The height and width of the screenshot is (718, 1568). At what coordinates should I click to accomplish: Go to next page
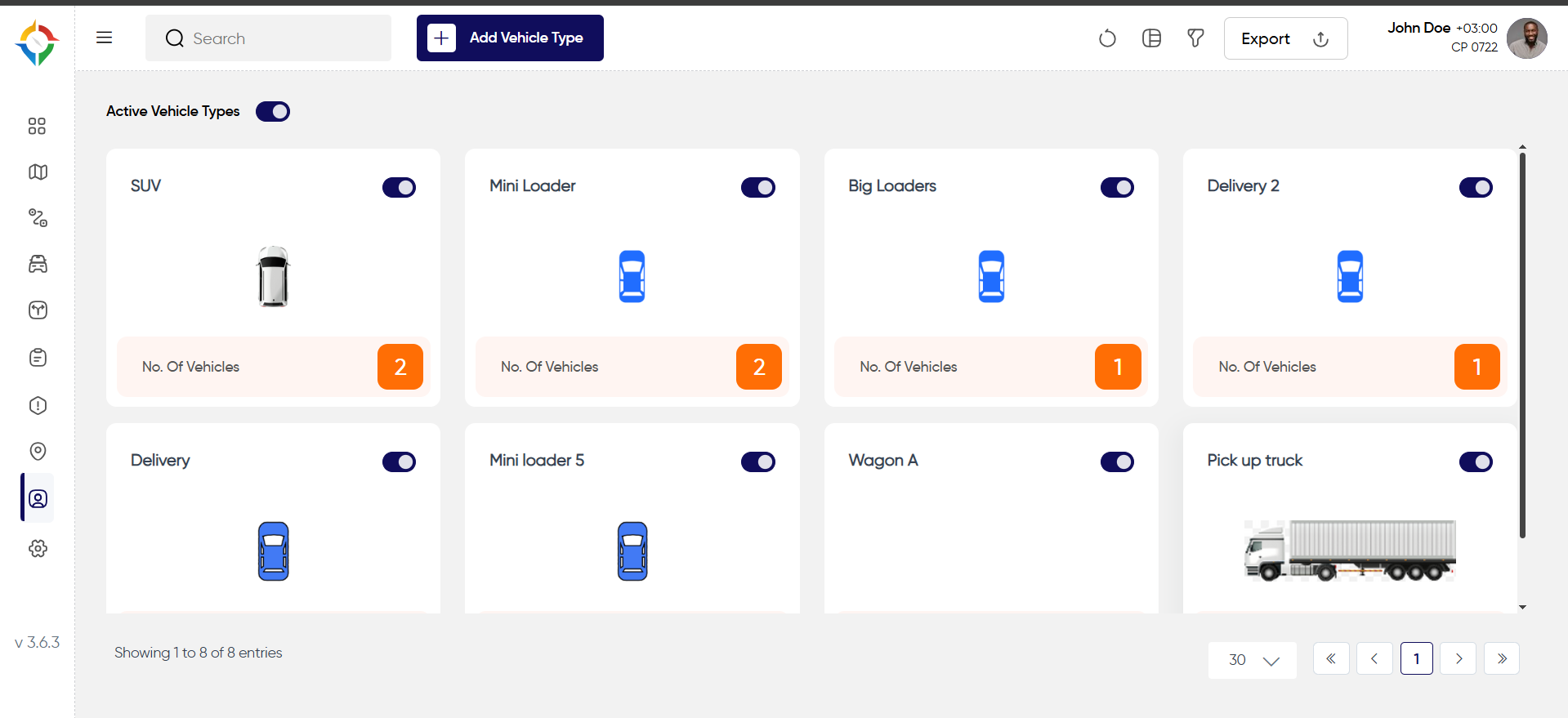(x=1459, y=658)
